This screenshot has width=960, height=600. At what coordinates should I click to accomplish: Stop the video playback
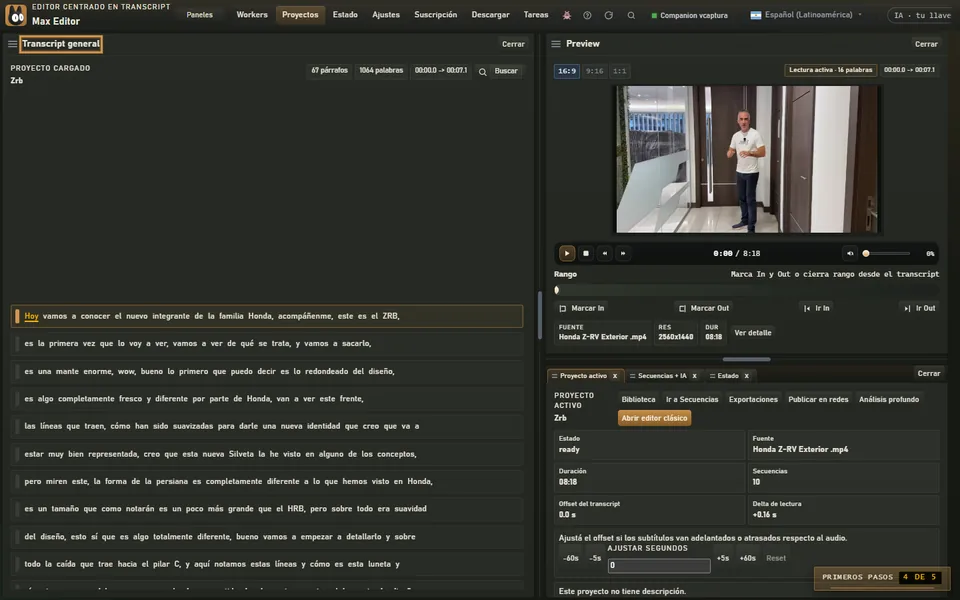(x=586, y=253)
